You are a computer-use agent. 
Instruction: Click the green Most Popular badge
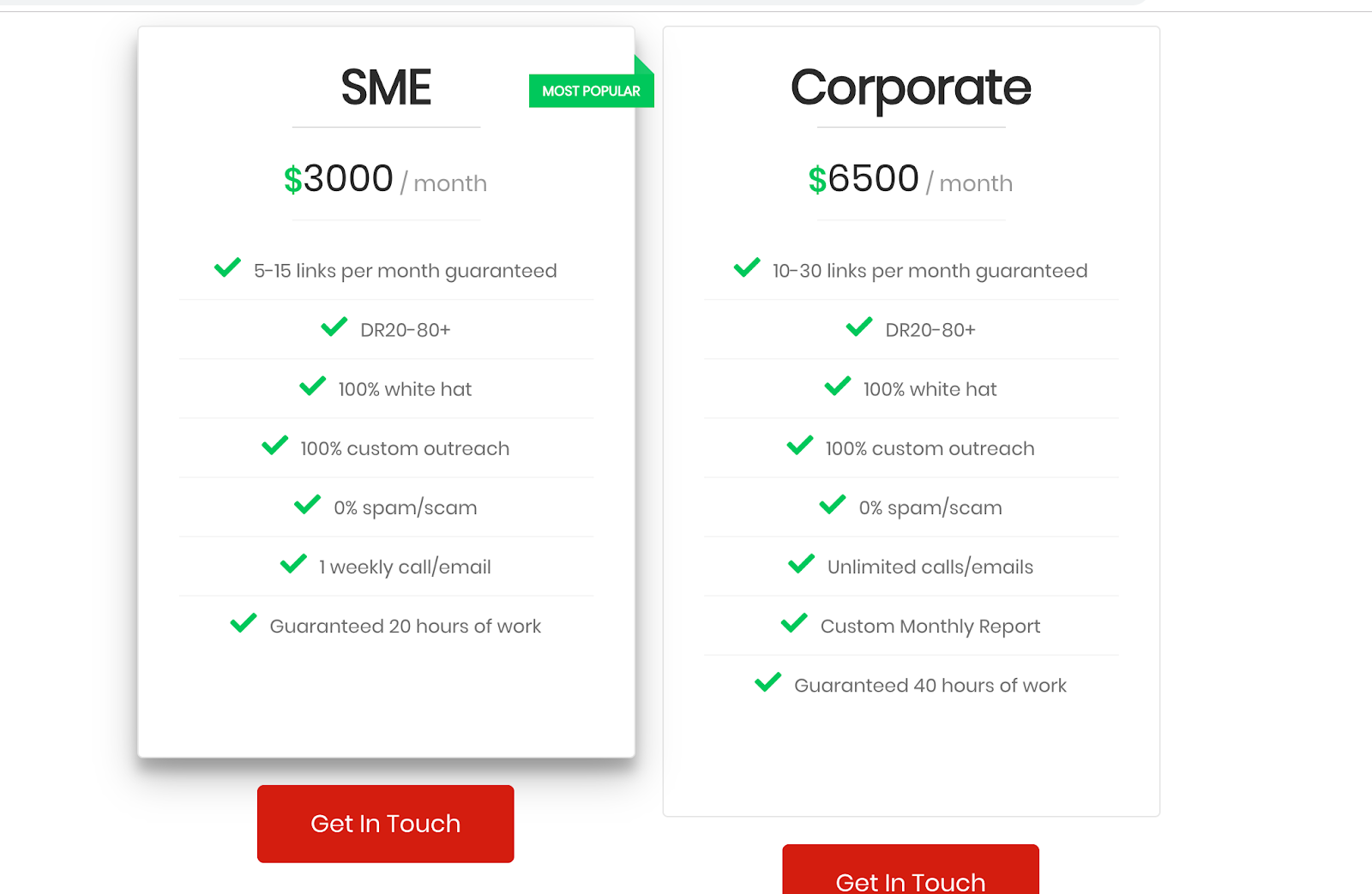click(591, 91)
